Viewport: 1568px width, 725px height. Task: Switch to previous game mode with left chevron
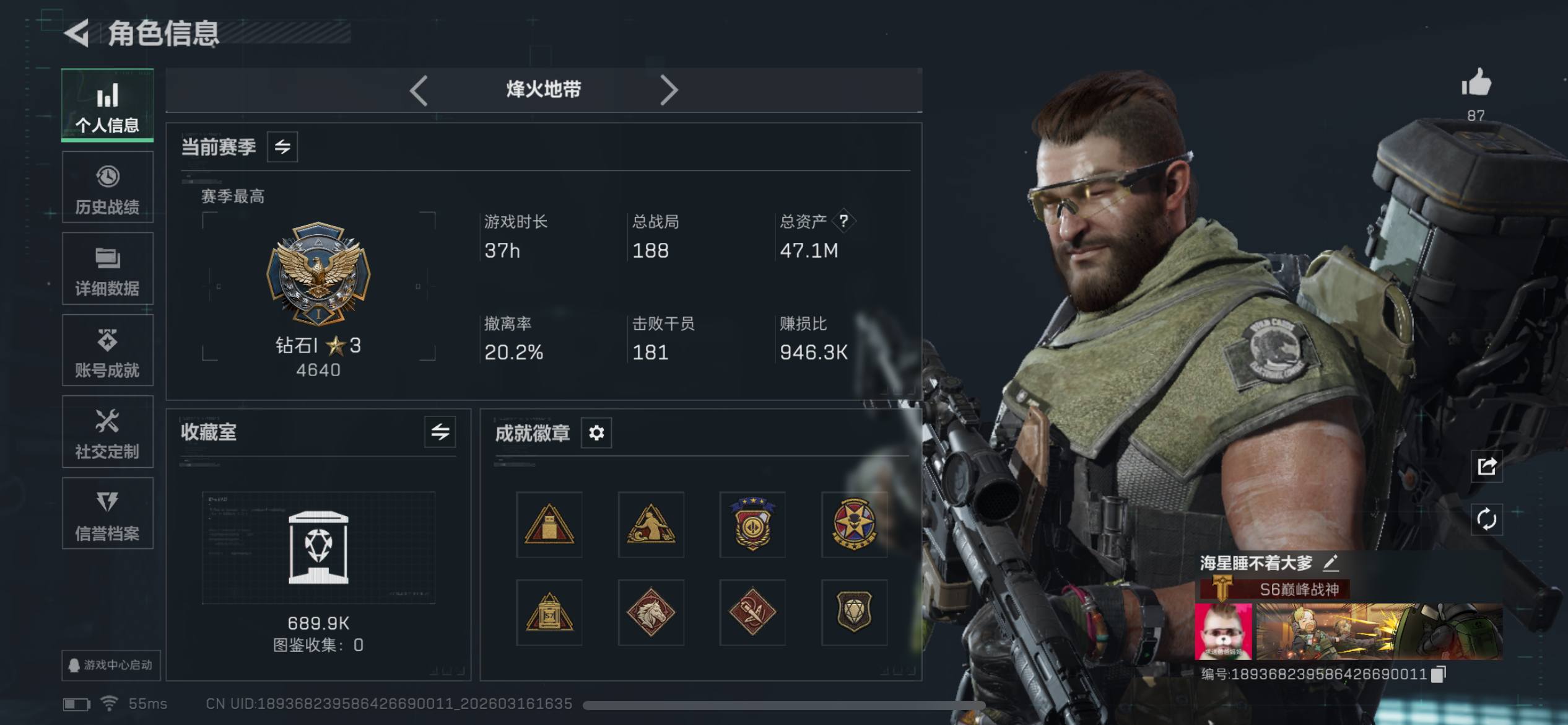(x=419, y=90)
